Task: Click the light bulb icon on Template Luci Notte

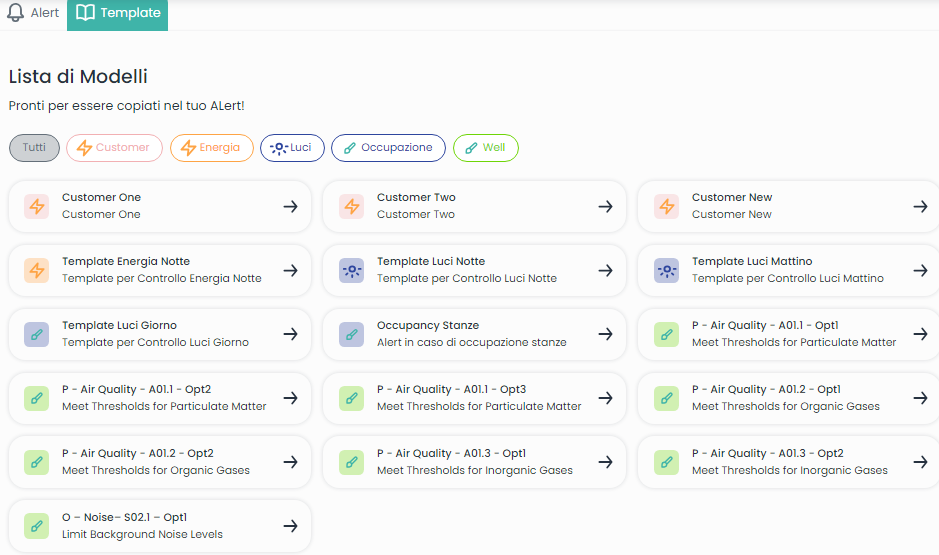Action: [352, 270]
